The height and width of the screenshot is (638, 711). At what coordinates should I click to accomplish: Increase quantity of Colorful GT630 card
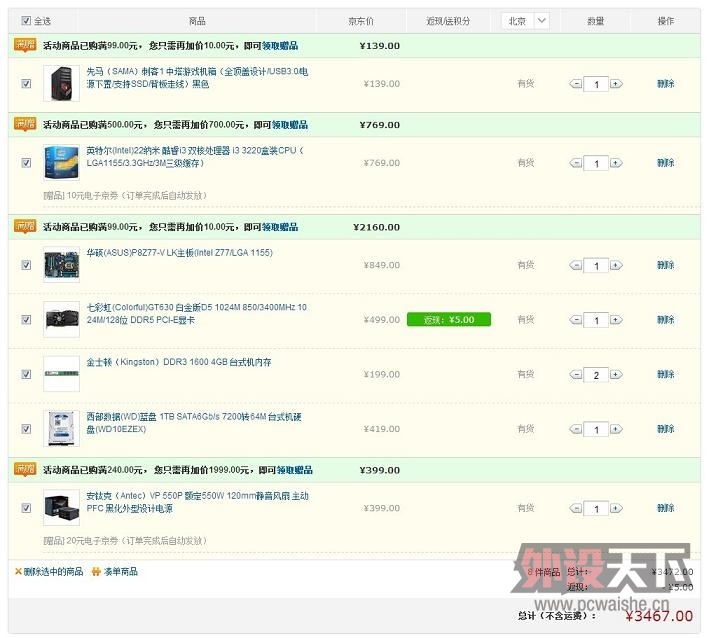click(x=616, y=320)
